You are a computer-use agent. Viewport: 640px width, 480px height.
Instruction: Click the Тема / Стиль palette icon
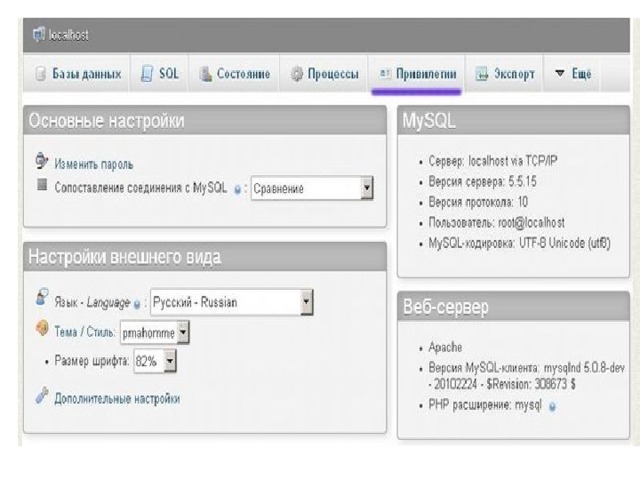(x=41, y=327)
